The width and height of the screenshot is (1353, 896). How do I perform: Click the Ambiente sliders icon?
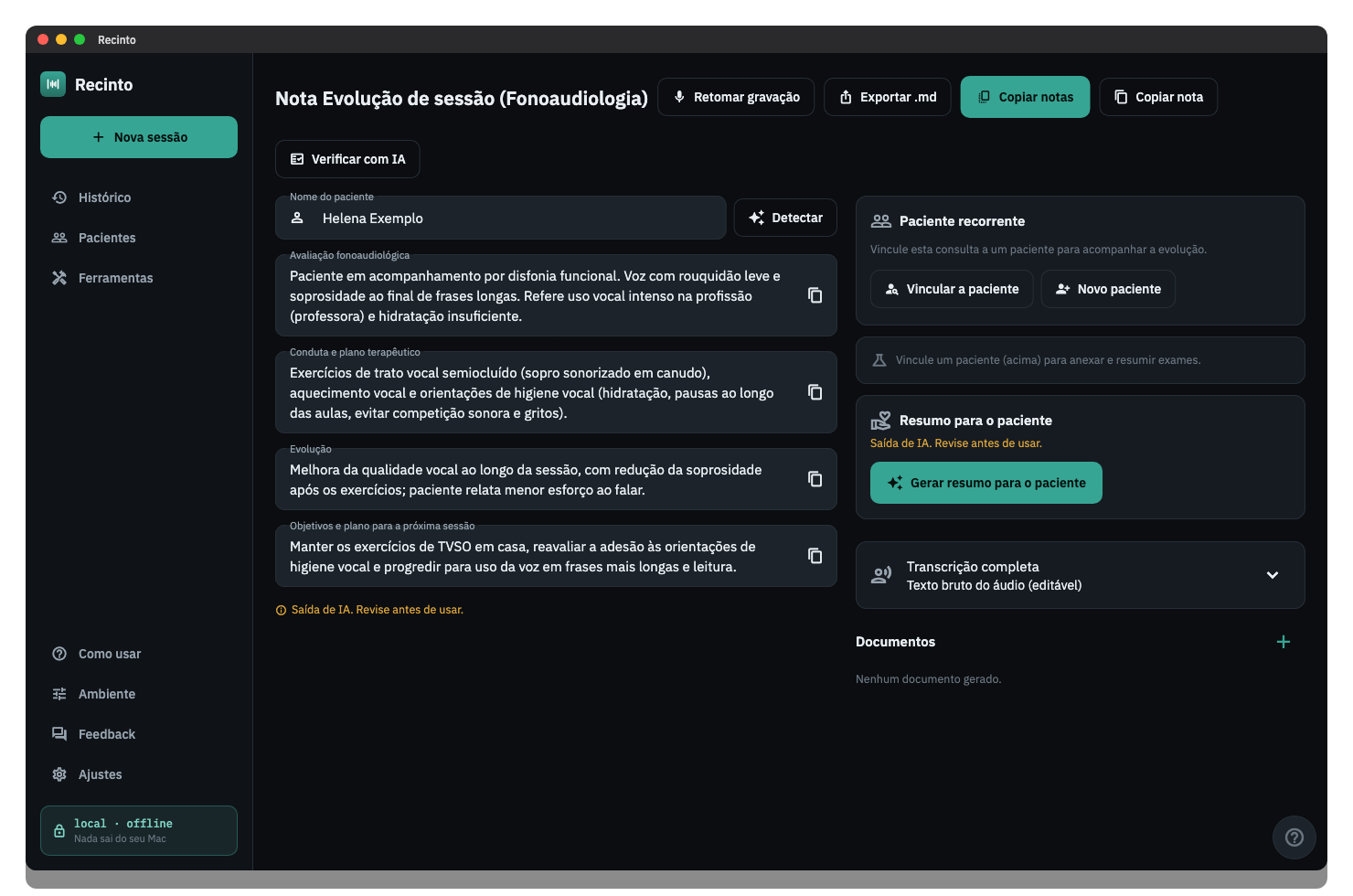pos(59,694)
